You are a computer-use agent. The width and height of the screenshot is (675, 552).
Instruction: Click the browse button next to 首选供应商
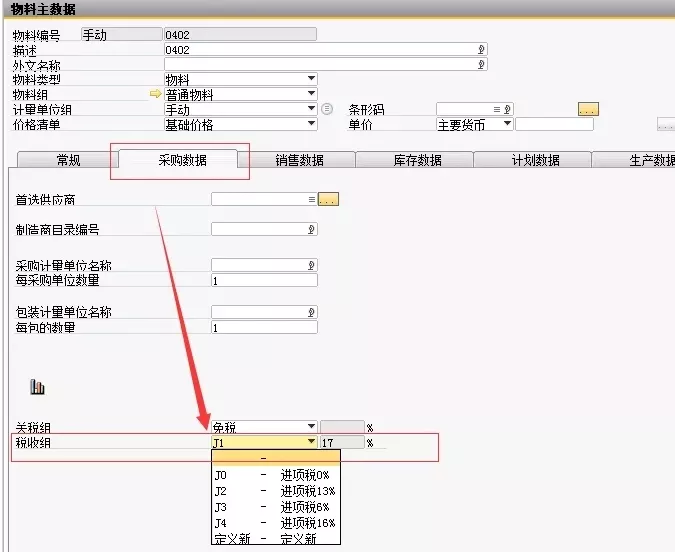pos(328,199)
